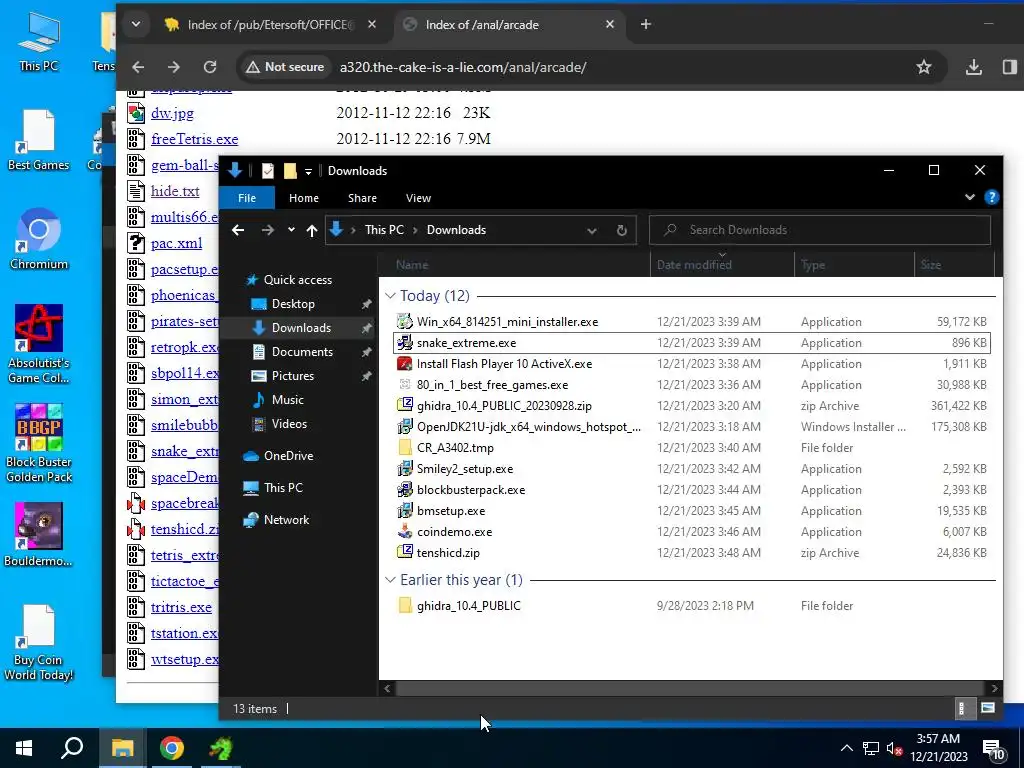The width and height of the screenshot is (1024, 768).
Task: Click tritris.exe link
Action: pos(182,607)
